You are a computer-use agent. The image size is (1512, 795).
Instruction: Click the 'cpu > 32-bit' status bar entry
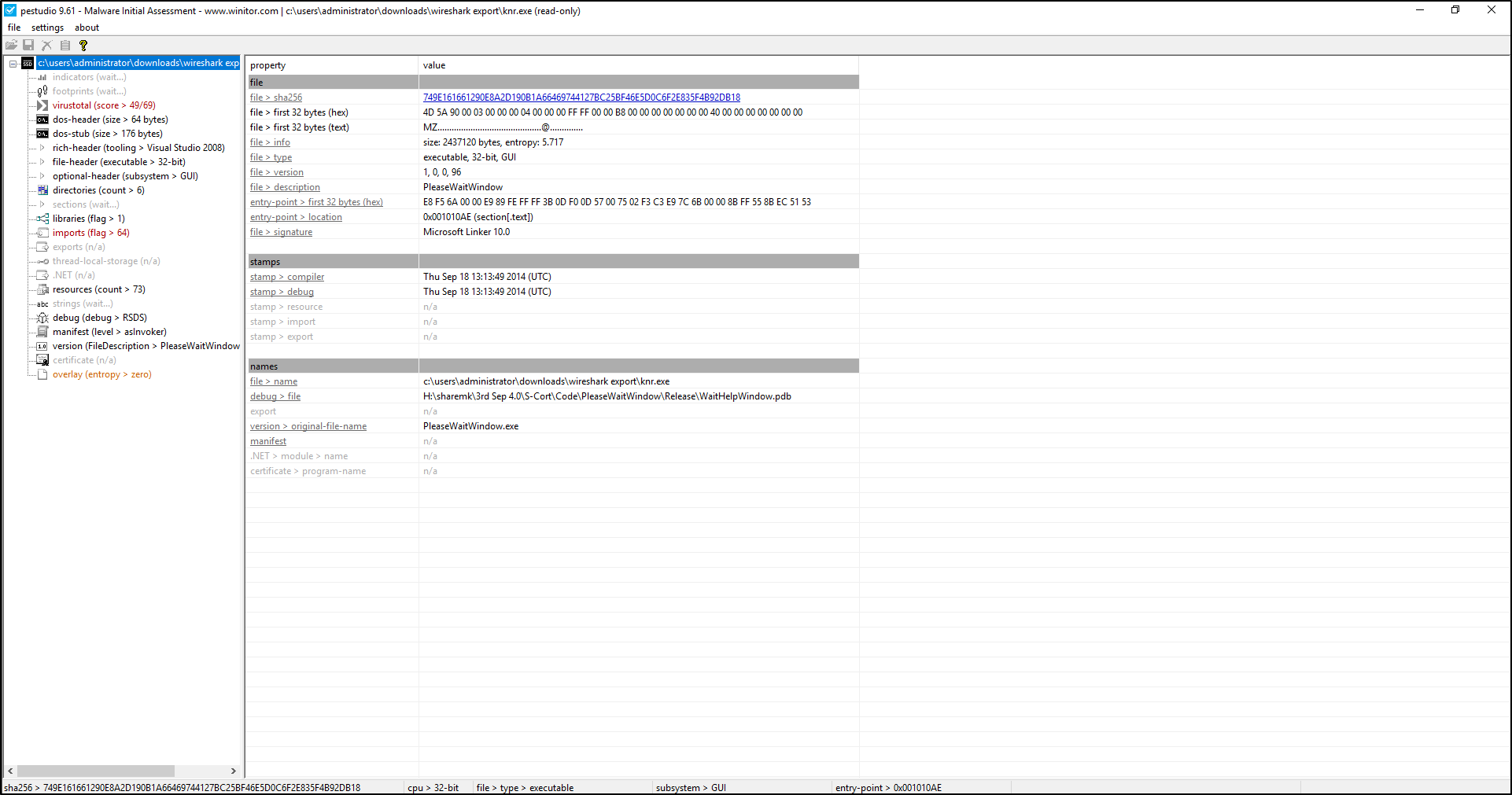point(433,788)
